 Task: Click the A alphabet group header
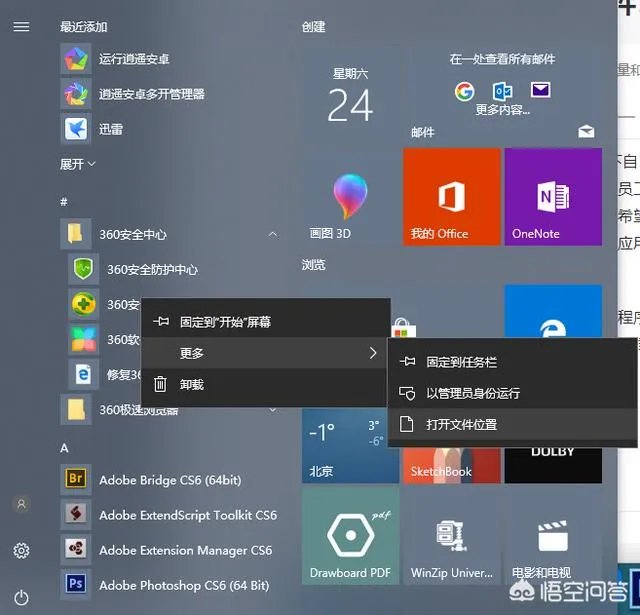(64, 448)
